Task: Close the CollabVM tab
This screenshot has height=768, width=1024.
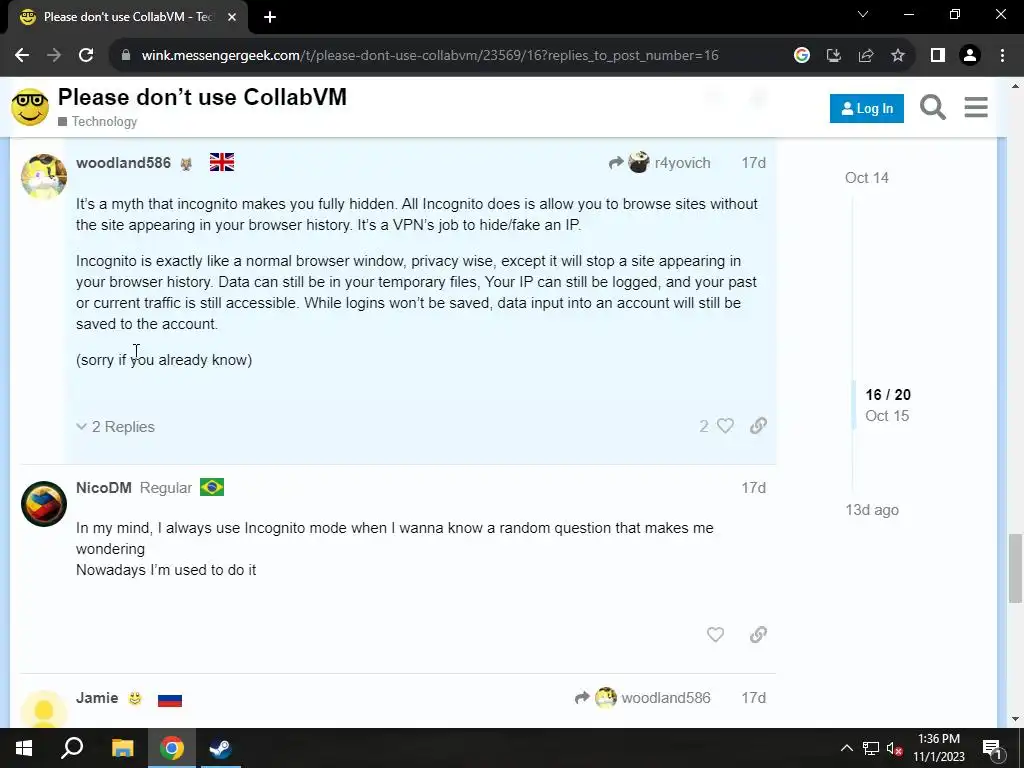Action: tap(232, 17)
